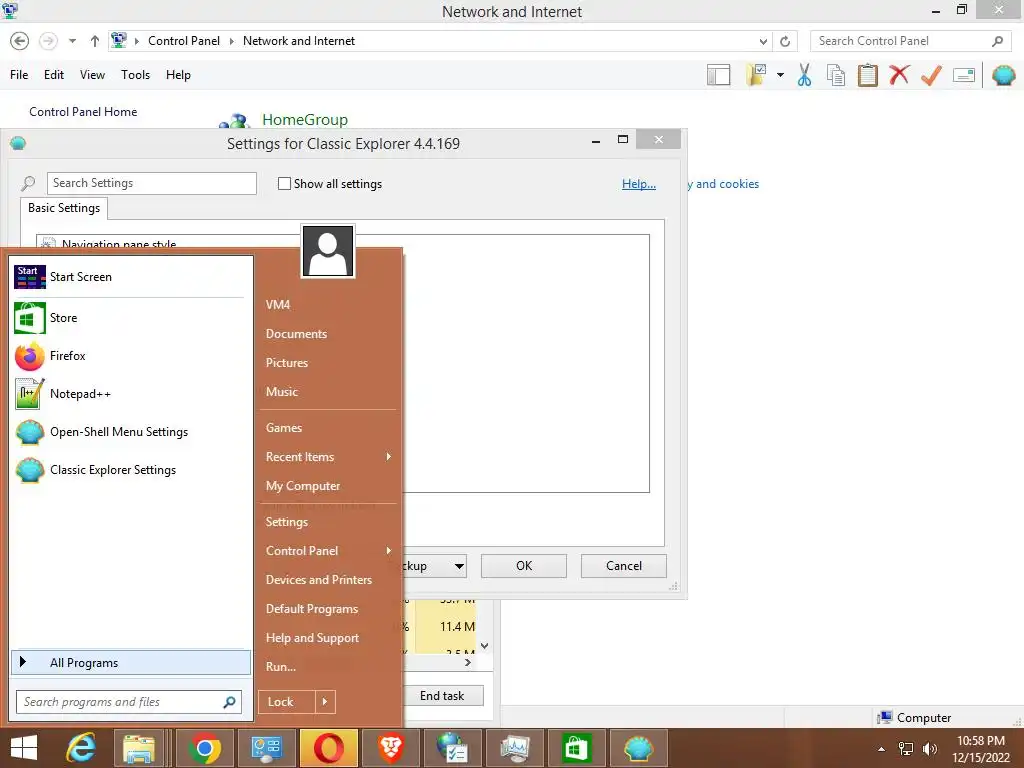Open the Edit menu
The width and height of the screenshot is (1024, 768).
click(54, 75)
